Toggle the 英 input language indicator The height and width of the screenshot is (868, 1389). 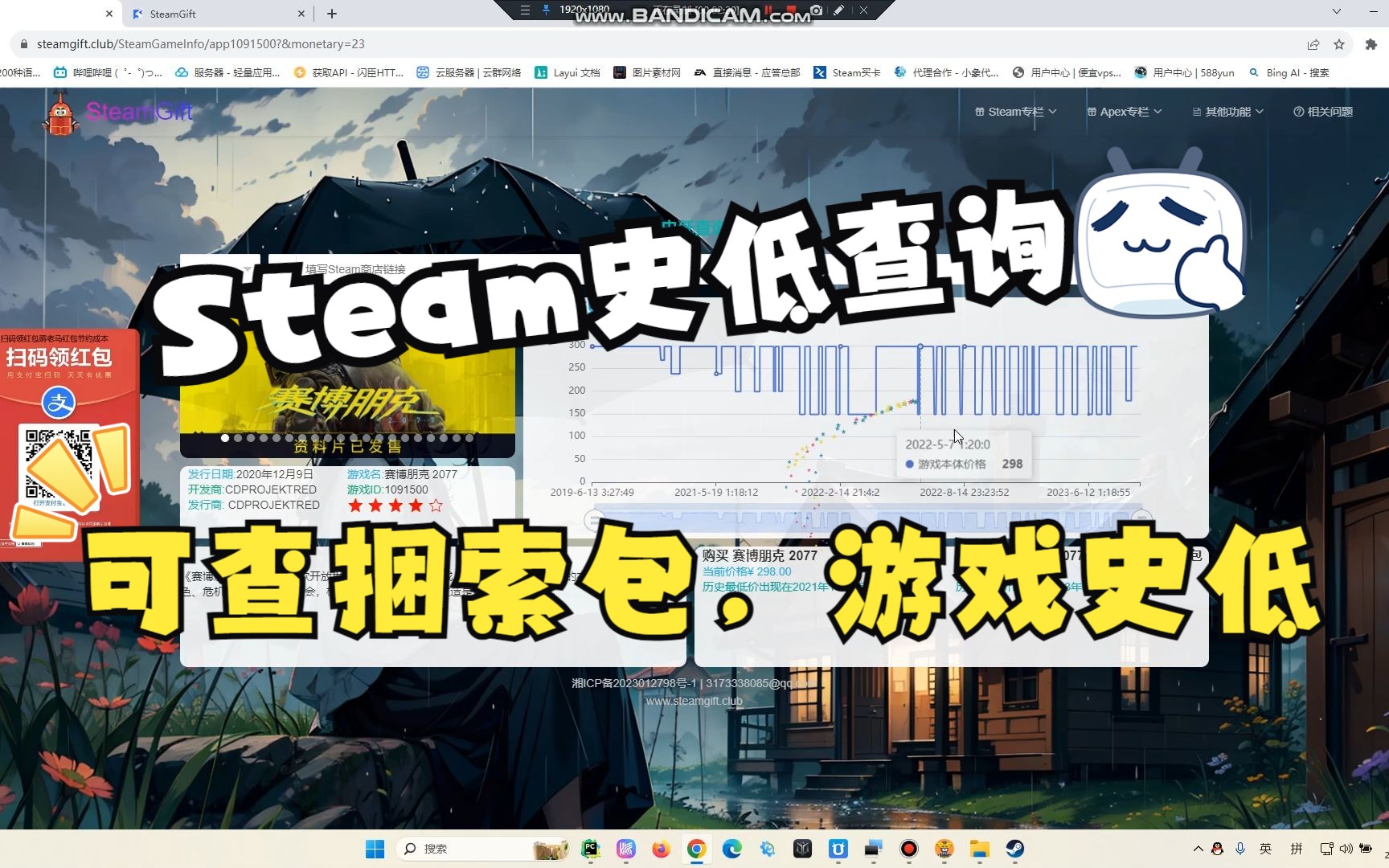(1266, 849)
